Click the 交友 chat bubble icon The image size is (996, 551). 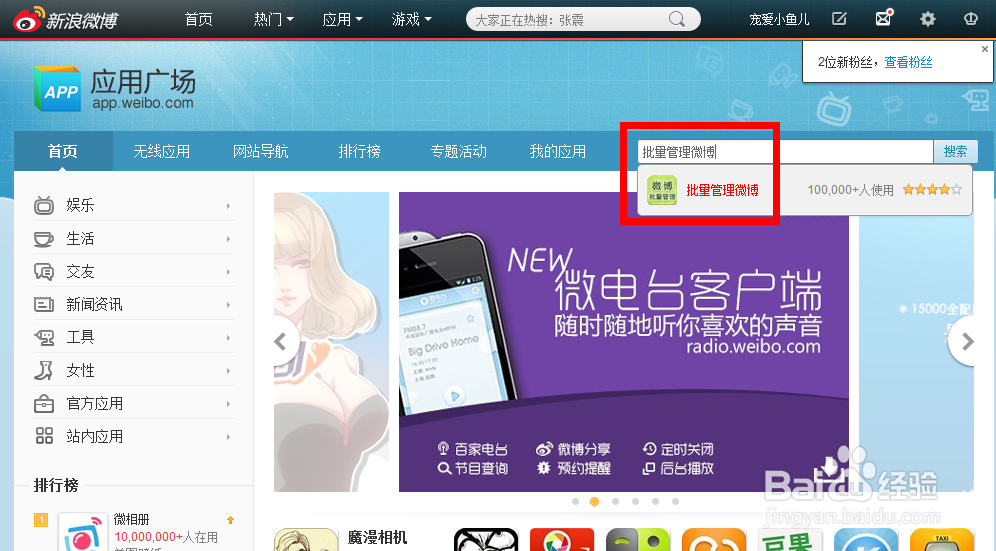coord(44,272)
